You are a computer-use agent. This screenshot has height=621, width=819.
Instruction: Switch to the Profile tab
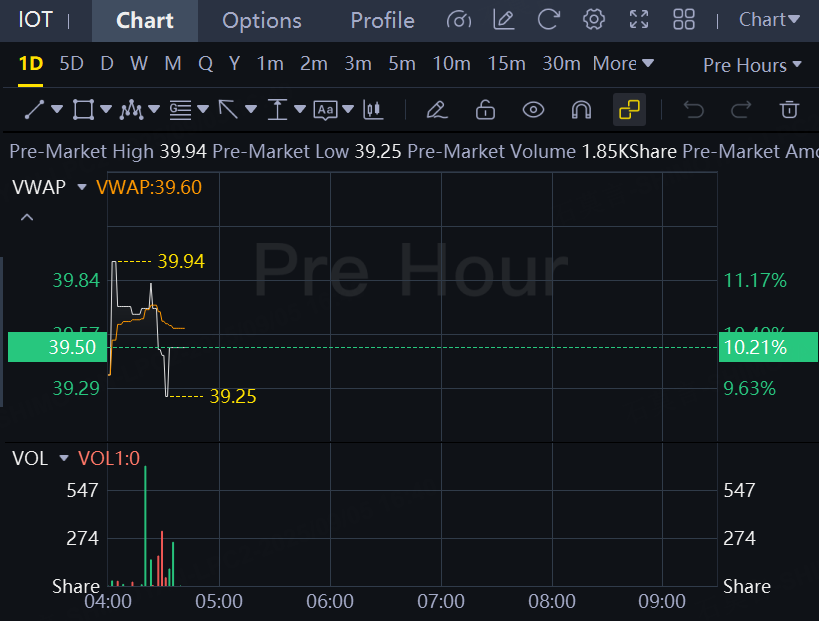(x=382, y=20)
